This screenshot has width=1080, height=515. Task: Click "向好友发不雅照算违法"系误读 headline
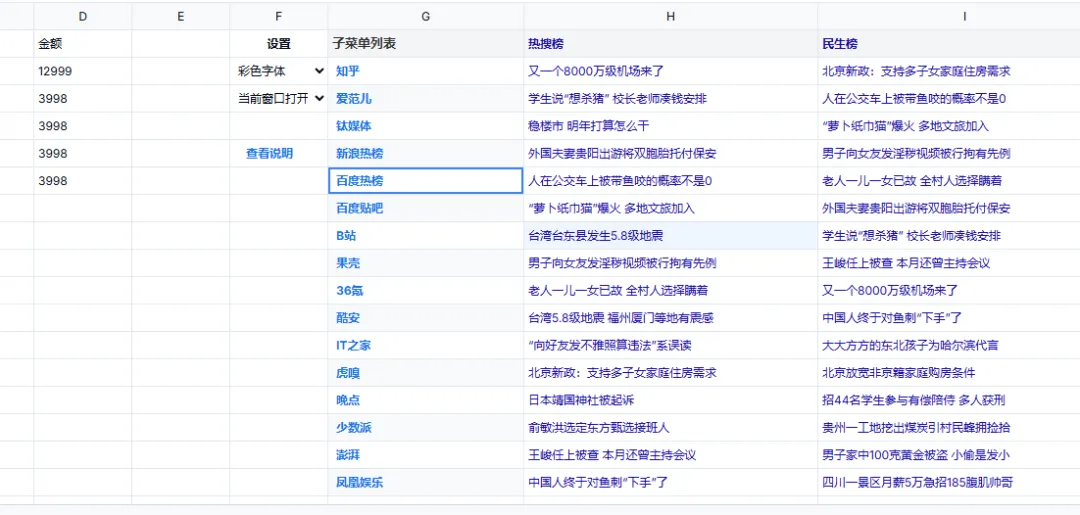click(609, 346)
